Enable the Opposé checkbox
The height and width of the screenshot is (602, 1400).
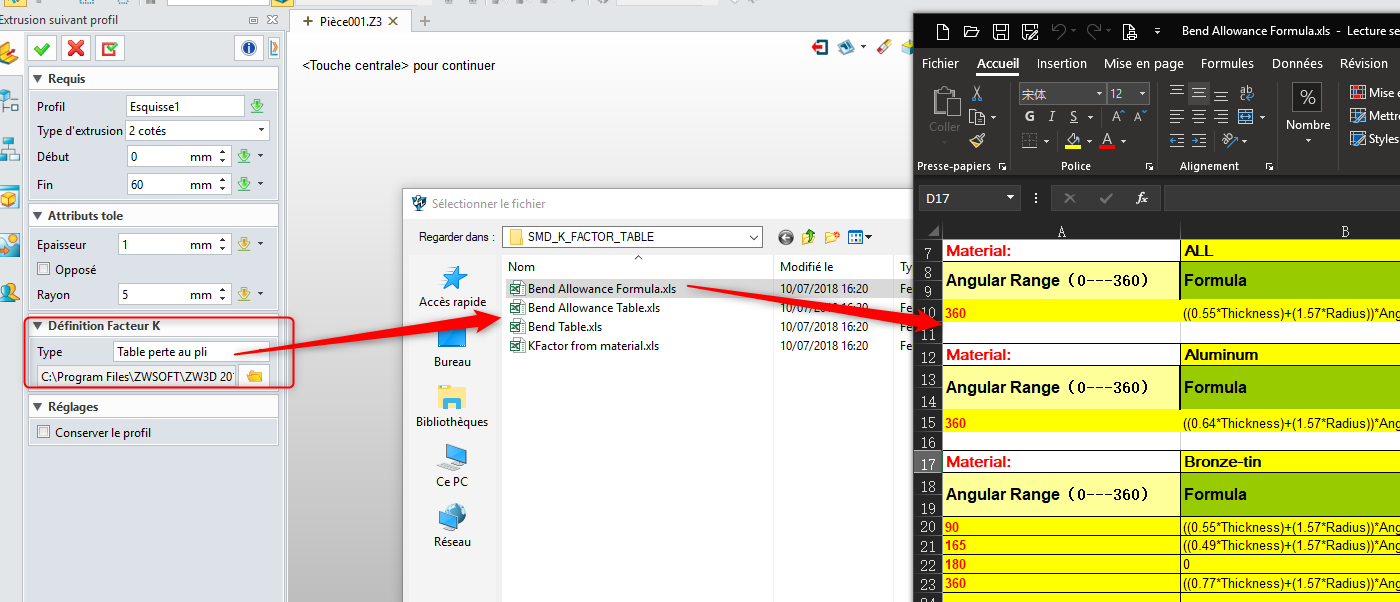coord(44,269)
